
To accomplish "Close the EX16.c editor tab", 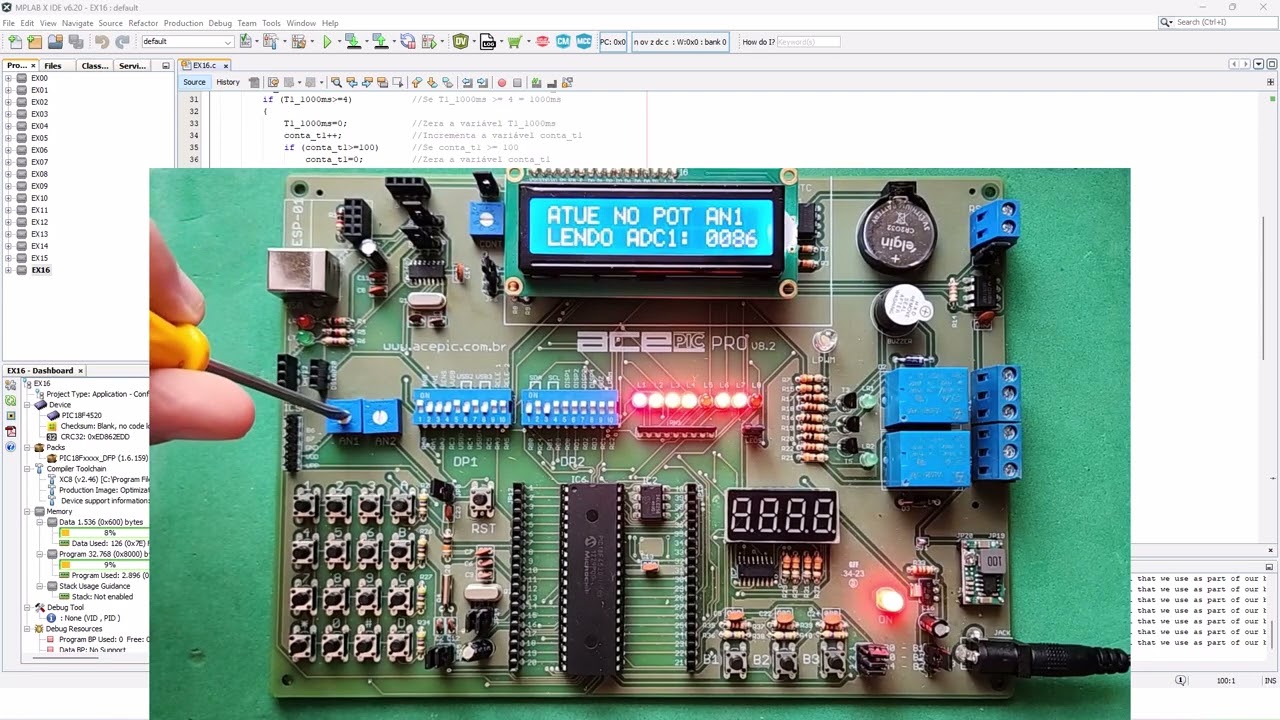I will (226, 66).
